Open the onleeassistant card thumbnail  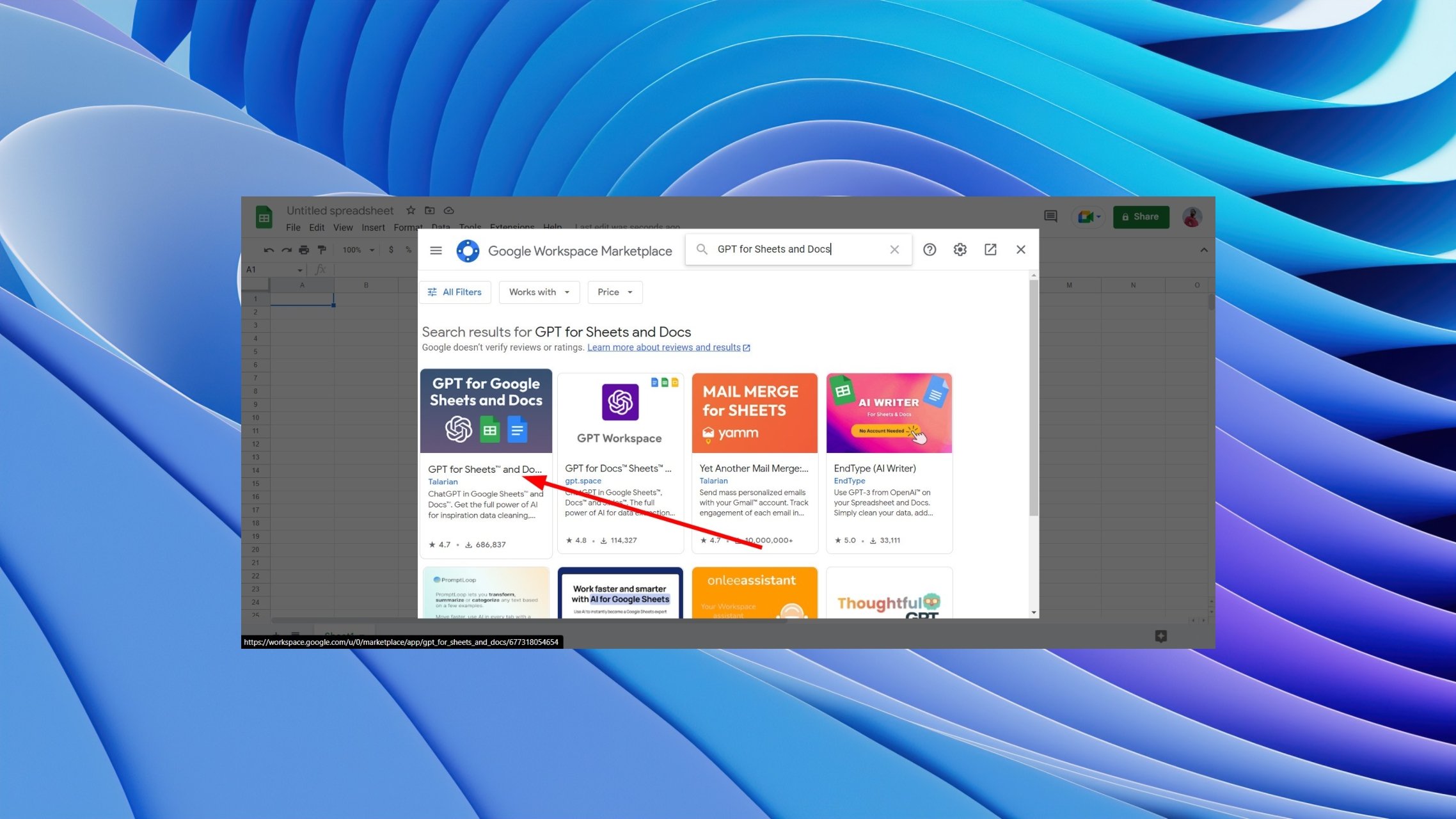pyautogui.click(x=754, y=593)
